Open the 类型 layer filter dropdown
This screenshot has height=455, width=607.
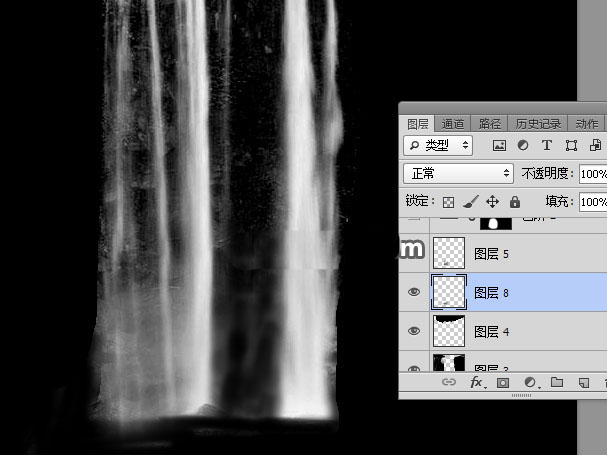coord(438,146)
